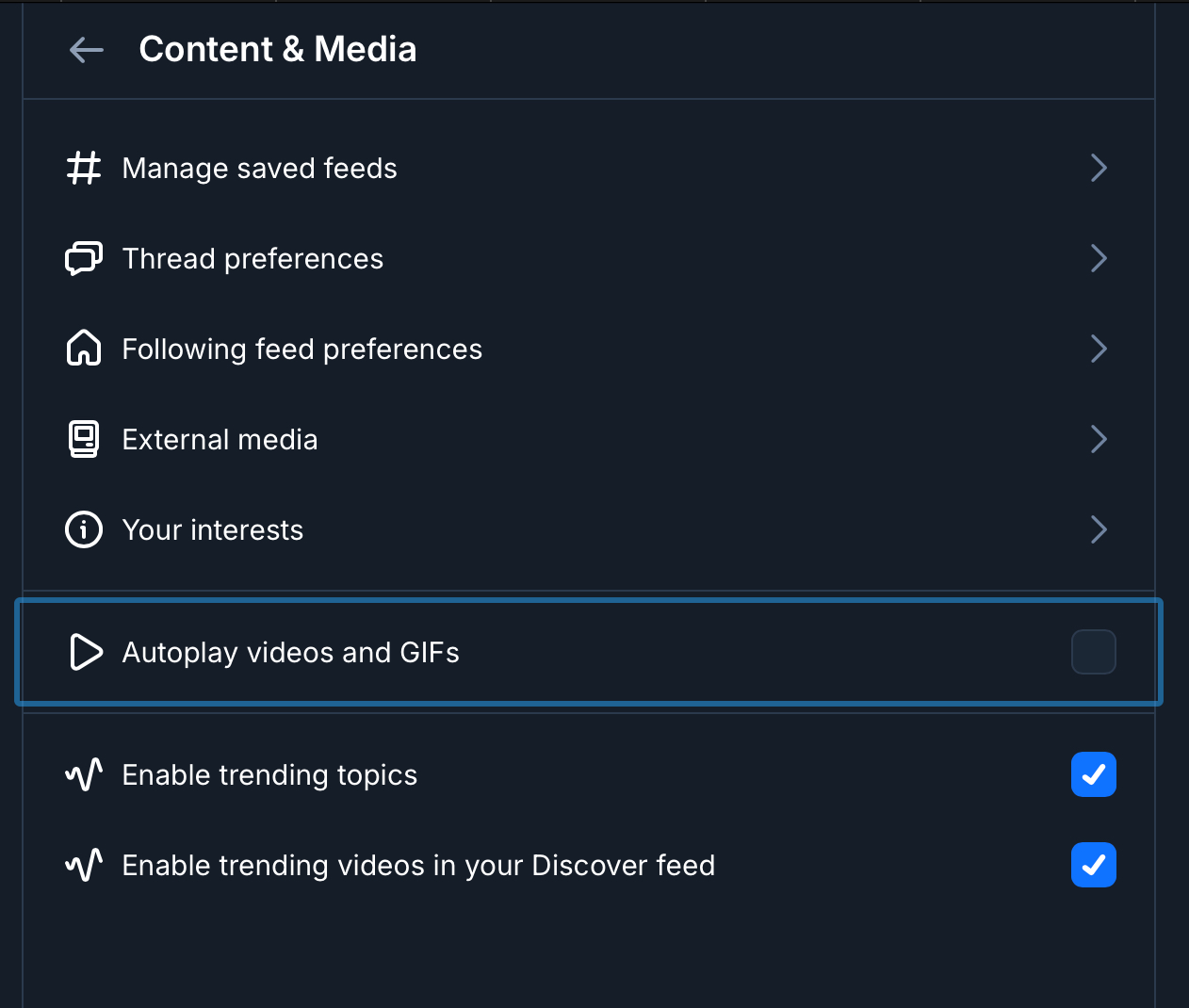Click the External media label
Screen dimensions: 1189x1008
(220, 440)
